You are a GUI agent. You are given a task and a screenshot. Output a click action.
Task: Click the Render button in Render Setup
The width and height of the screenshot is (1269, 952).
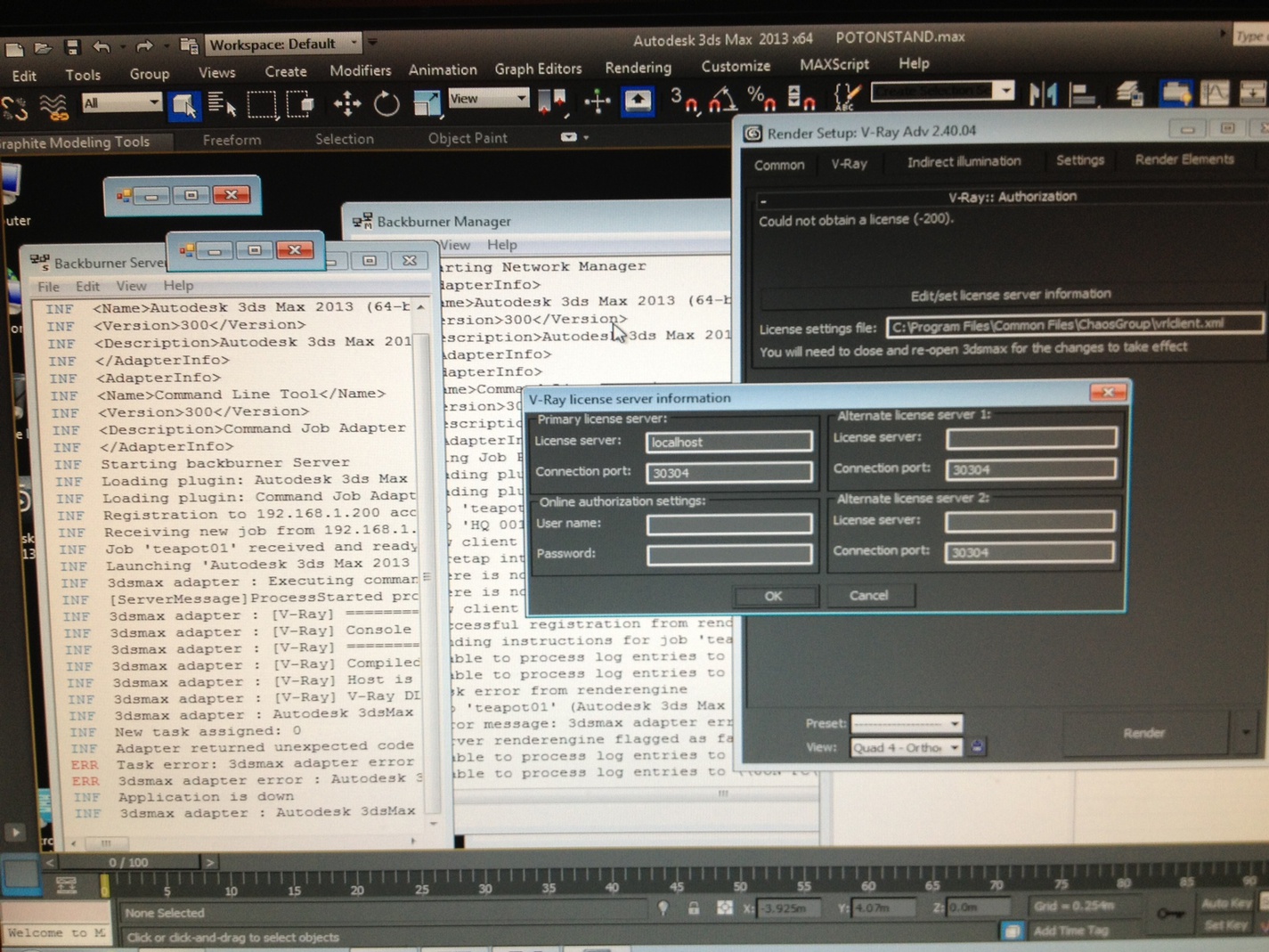[1143, 733]
